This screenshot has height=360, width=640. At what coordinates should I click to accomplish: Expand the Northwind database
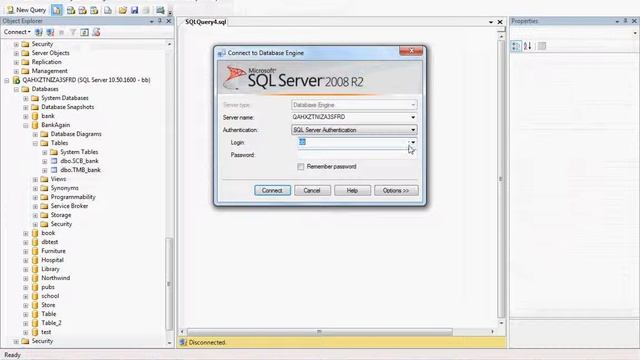point(26,278)
